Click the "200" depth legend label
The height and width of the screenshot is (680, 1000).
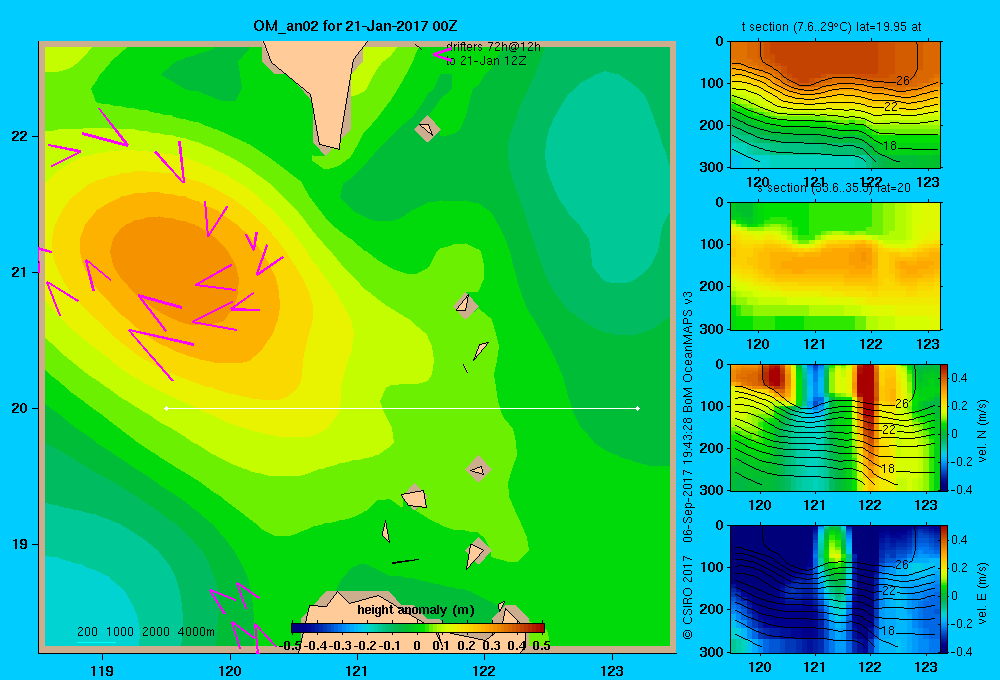(87, 632)
